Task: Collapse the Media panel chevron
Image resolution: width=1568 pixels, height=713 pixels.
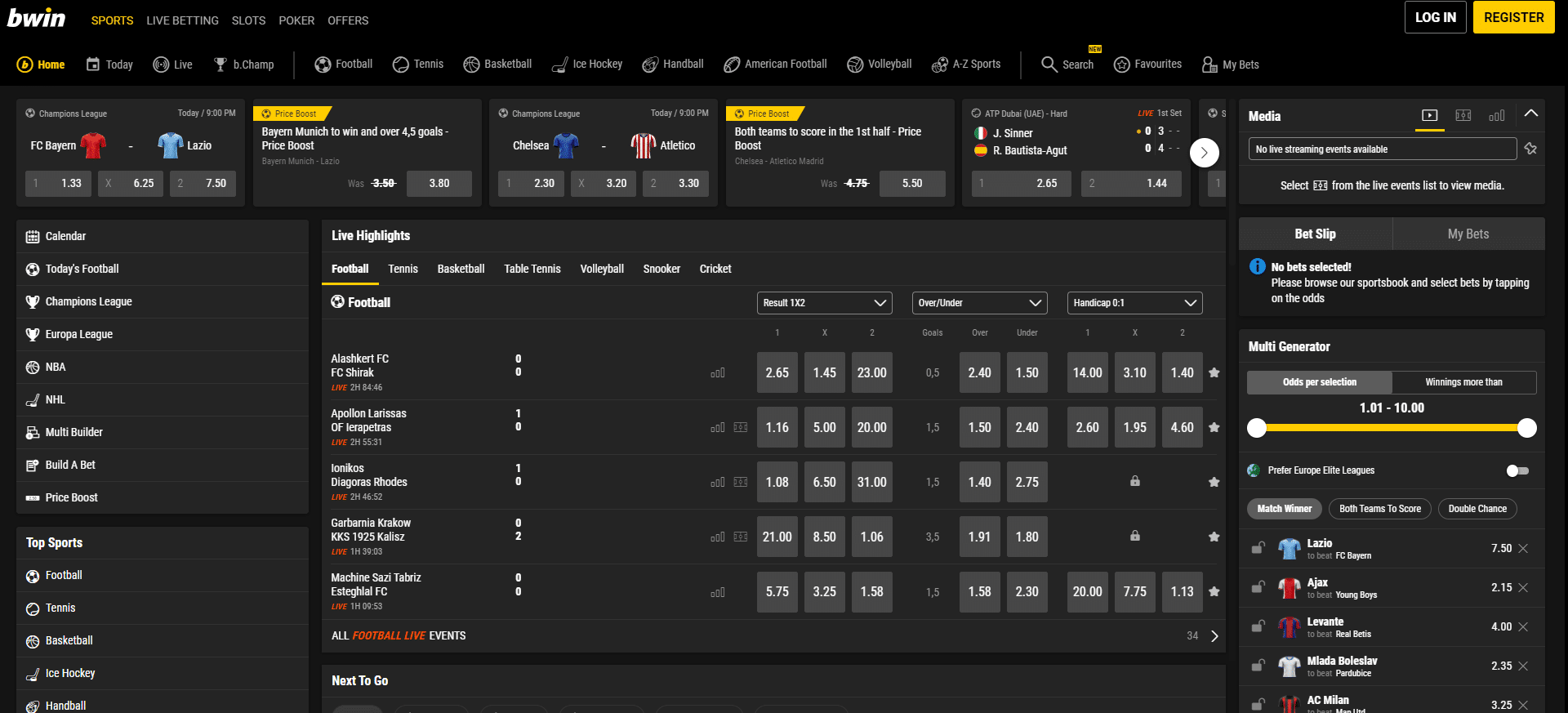Action: point(1531,114)
